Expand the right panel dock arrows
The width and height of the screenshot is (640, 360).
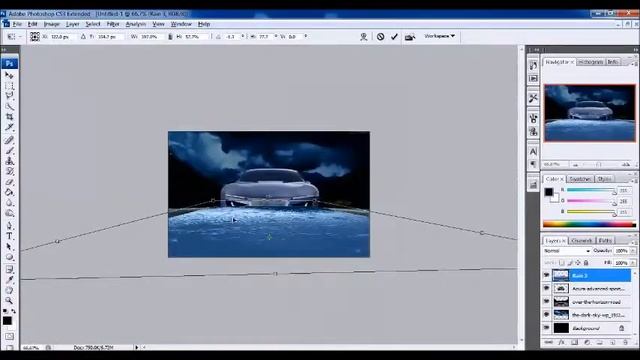tap(636, 49)
